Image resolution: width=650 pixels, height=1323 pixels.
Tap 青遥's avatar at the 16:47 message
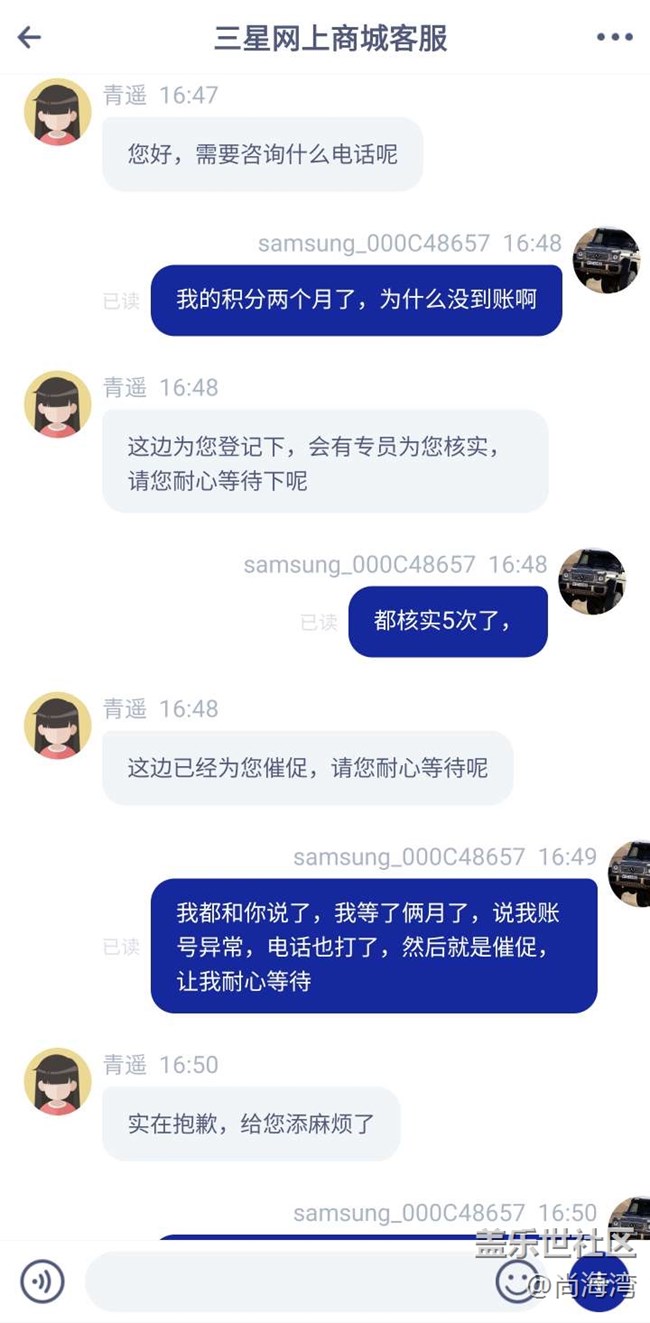click(x=58, y=112)
